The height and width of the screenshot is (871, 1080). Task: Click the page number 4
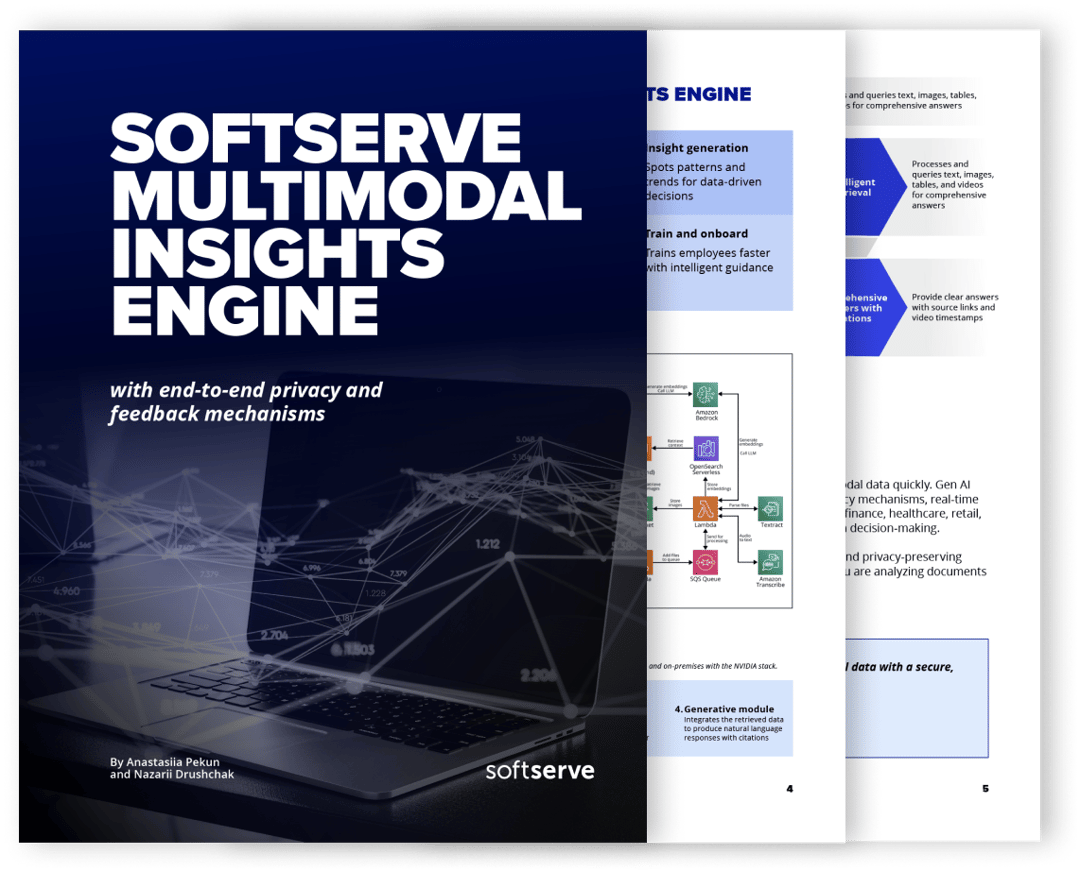click(789, 789)
